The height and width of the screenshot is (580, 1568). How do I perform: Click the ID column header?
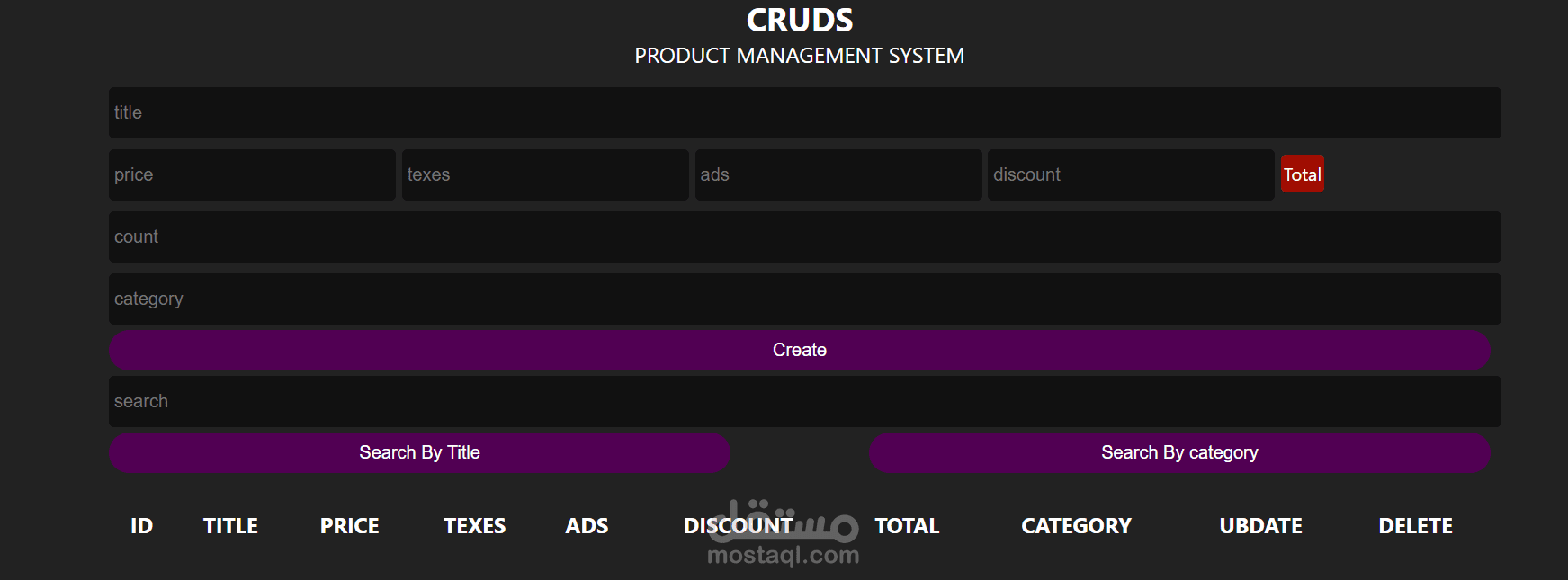(x=141, y=526)
